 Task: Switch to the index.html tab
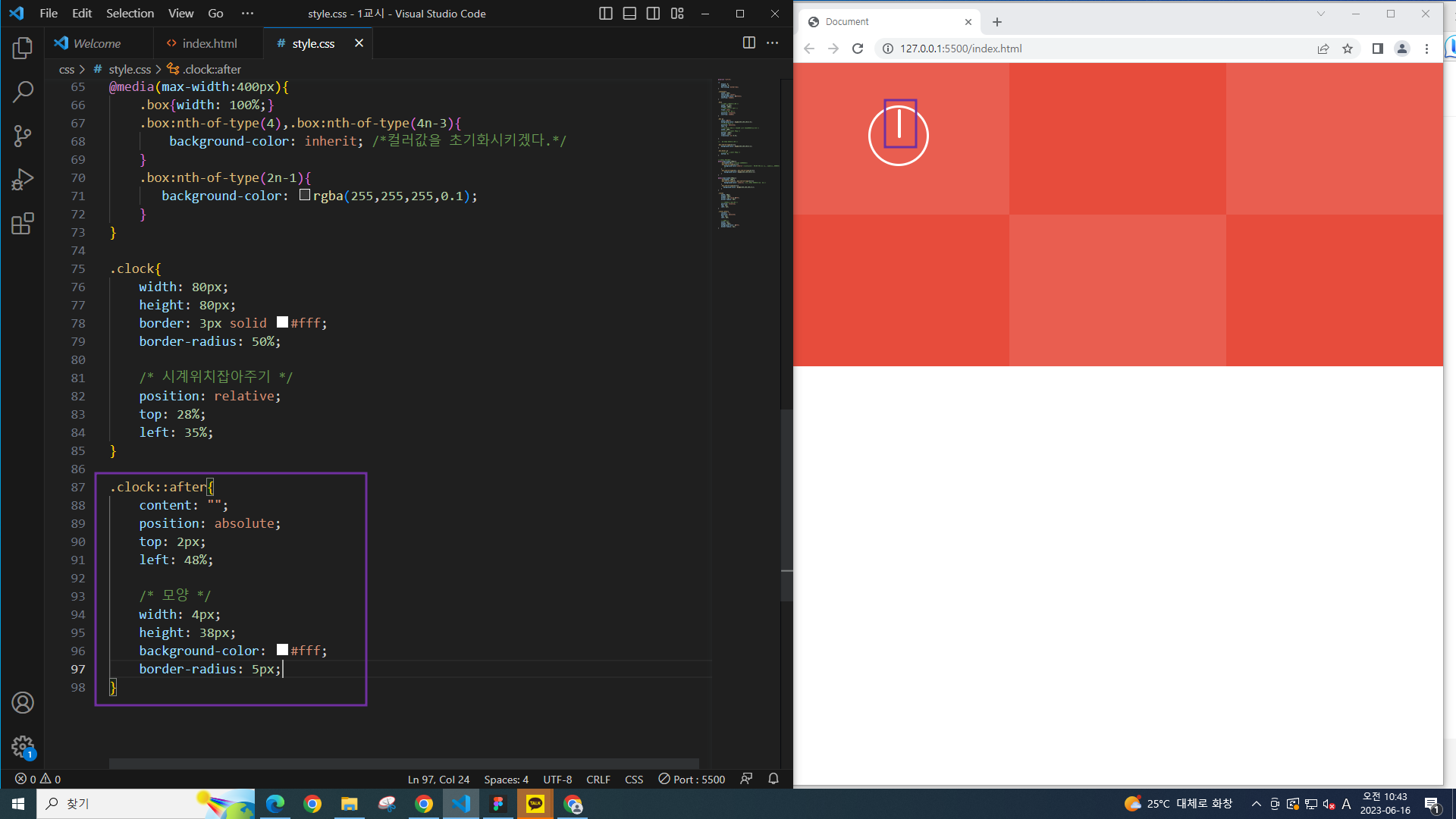pyautogui.click(x=209, y=43)
